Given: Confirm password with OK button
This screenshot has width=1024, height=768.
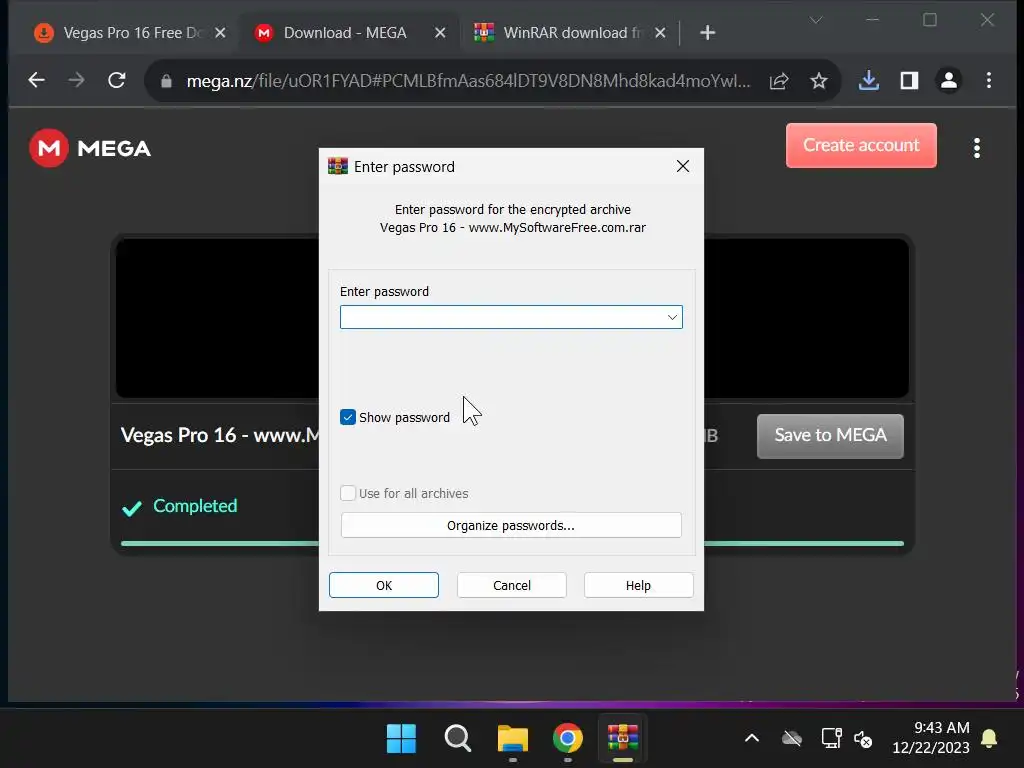Looking at the screenshot, I should (x=384, y=585).
